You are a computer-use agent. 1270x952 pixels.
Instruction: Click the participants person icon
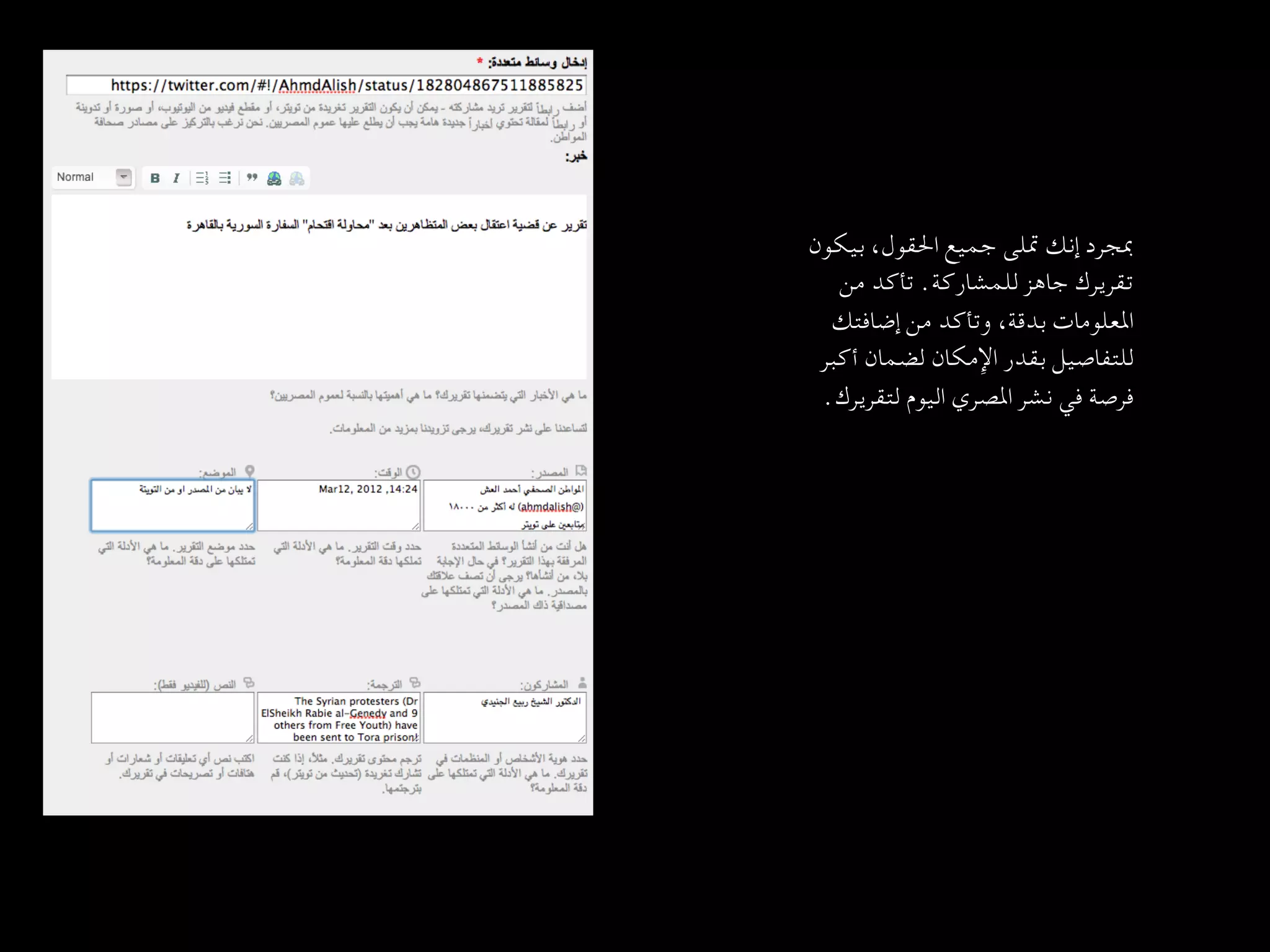point(582,683)
